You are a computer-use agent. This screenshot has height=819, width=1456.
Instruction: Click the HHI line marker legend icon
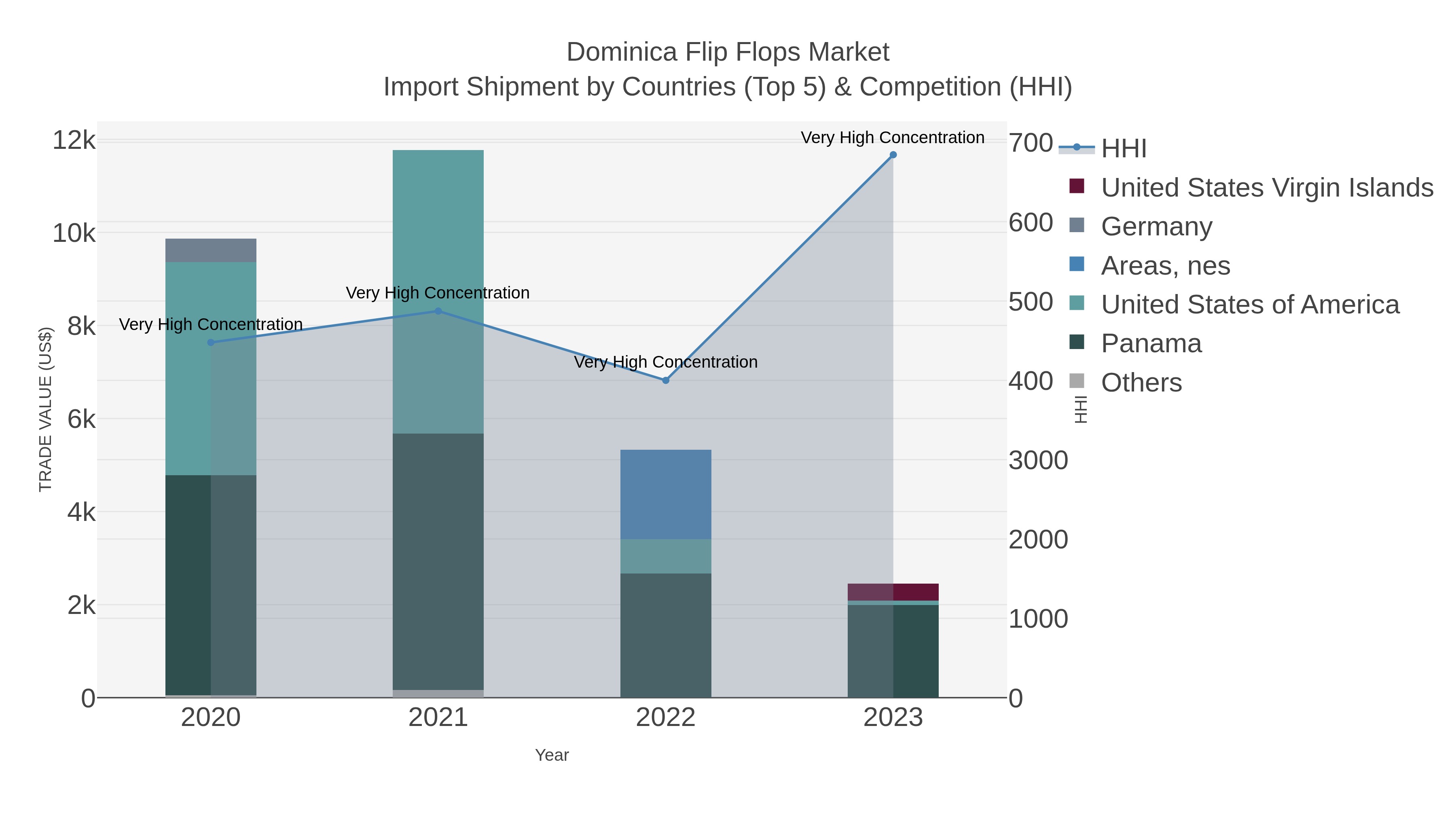point(1077,148)
